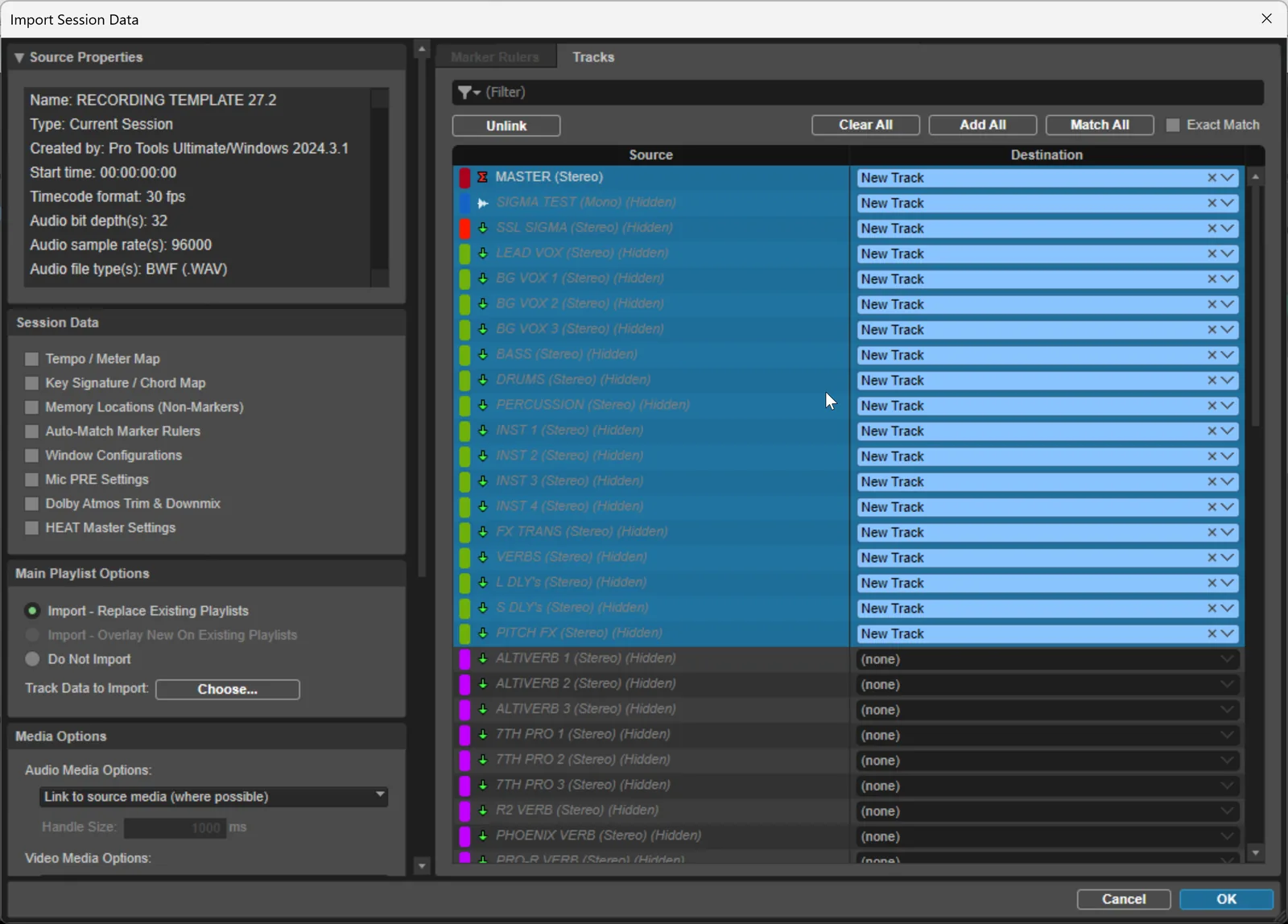Open destination dropdown arrow for MASTER row

point(1228,178)
